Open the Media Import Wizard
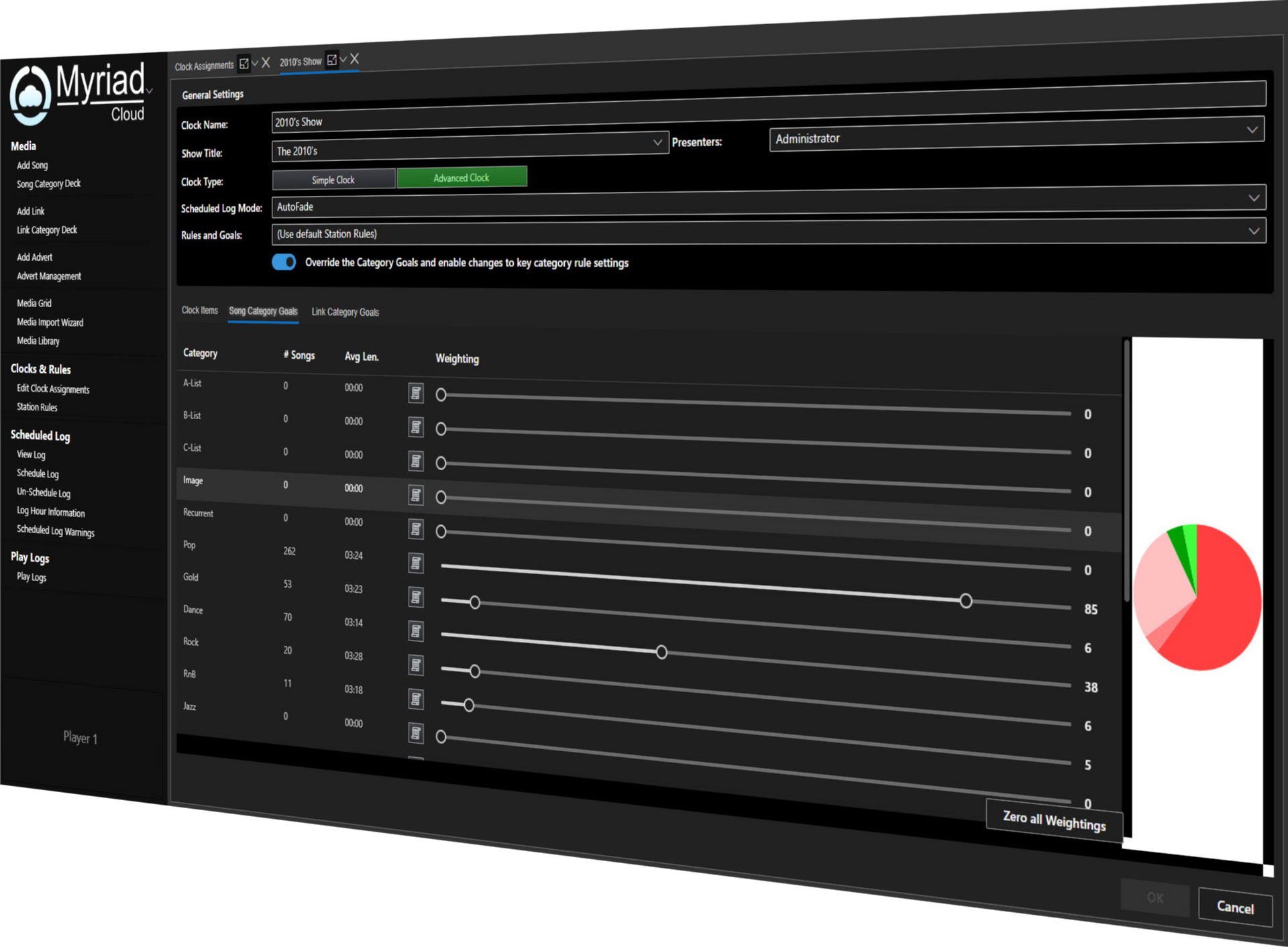Image resolution: width=1288 pixels, height=947 pixels. click(x=50, y=322)
